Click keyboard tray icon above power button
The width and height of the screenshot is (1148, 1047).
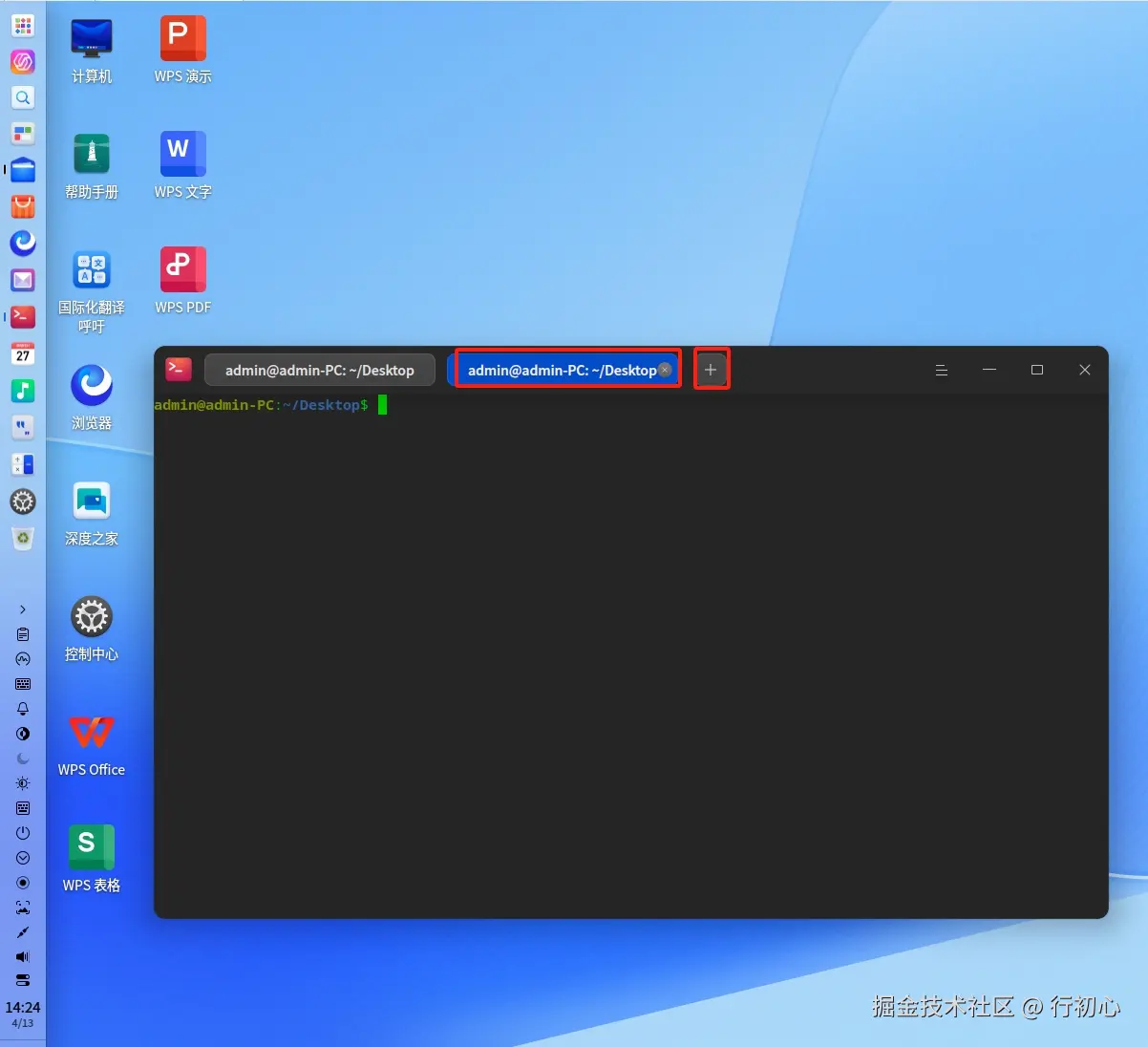tap(23, 808)
